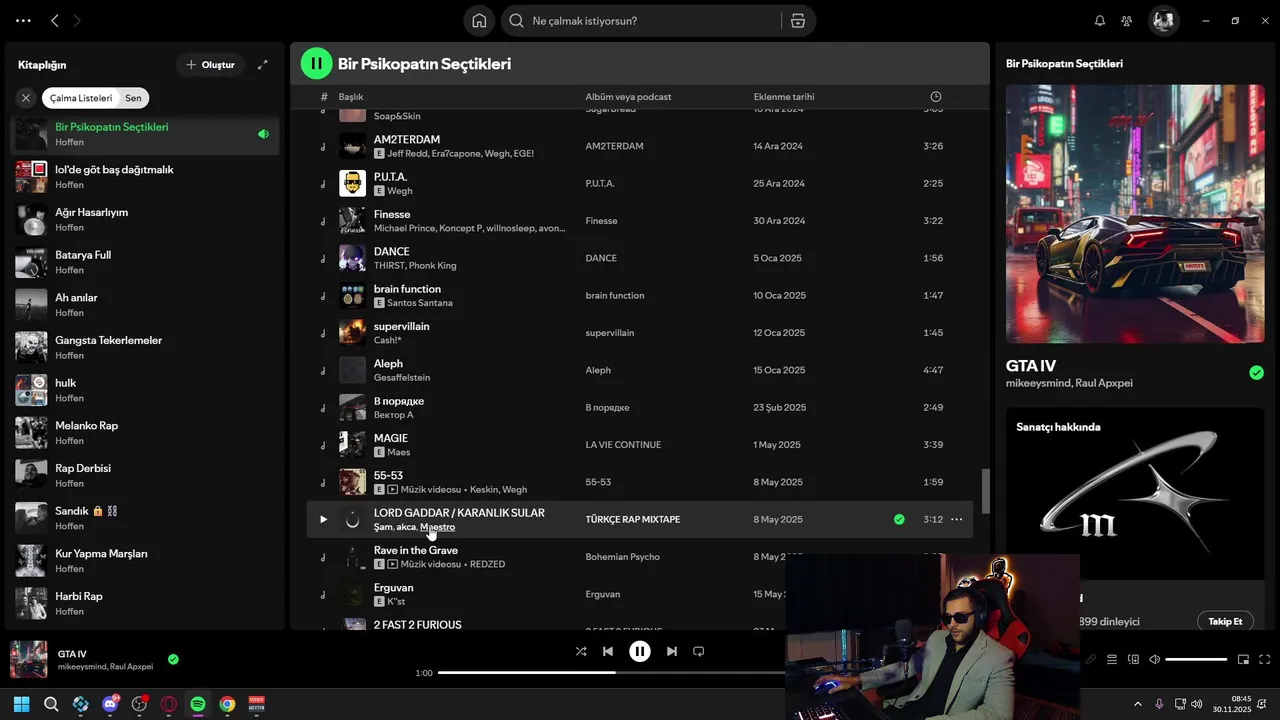The image size is (1280, 720).
Task: Open the mini player icon
Action: (x=1243, y=659)
